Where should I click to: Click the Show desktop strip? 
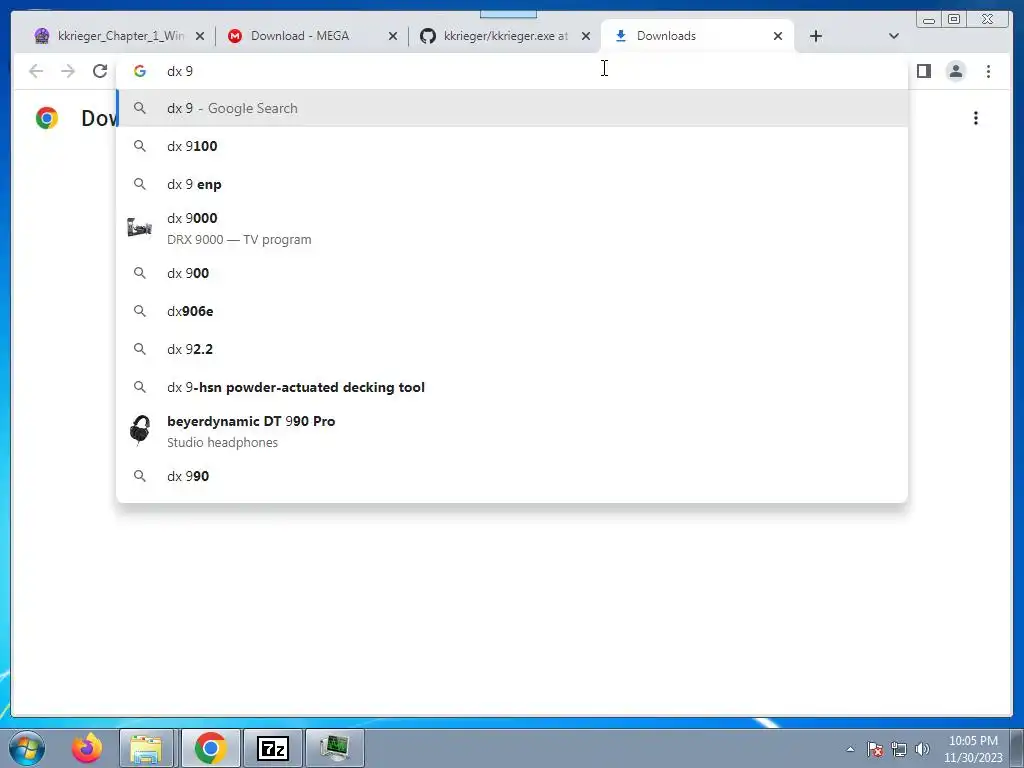click(x=1017, y=748)
